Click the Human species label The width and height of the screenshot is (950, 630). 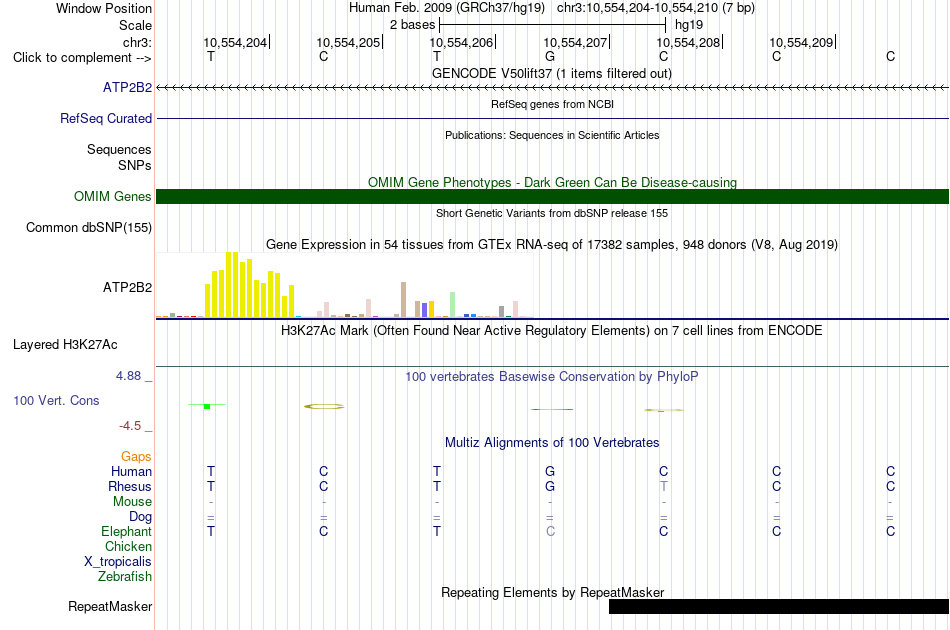click(131, 471)
